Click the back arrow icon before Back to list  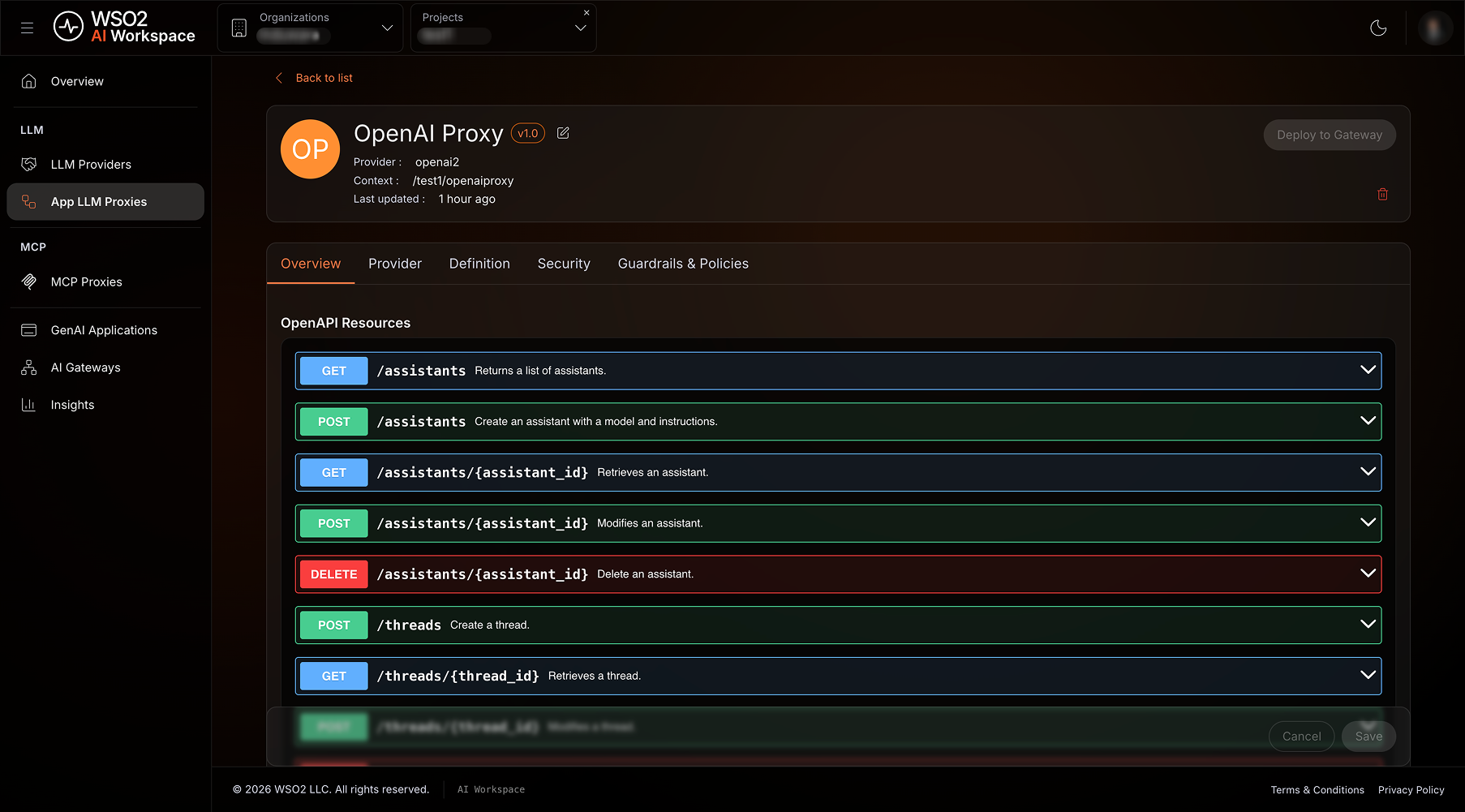[x=279, y=78]
